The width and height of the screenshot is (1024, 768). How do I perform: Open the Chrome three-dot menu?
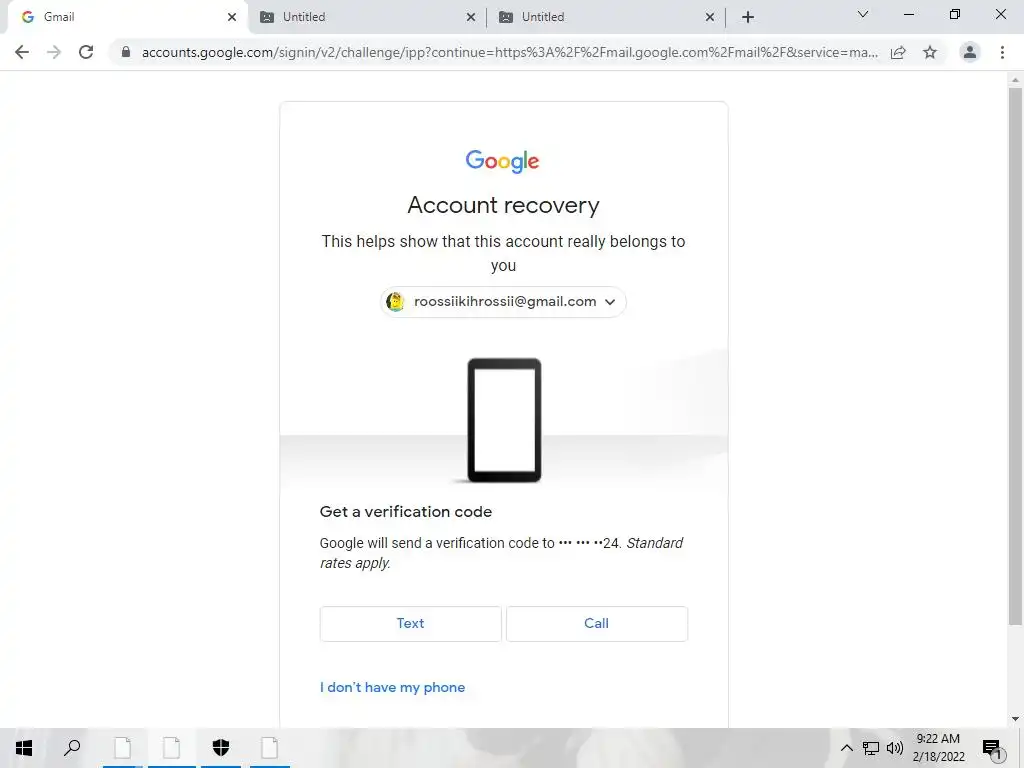[1002, 52]
